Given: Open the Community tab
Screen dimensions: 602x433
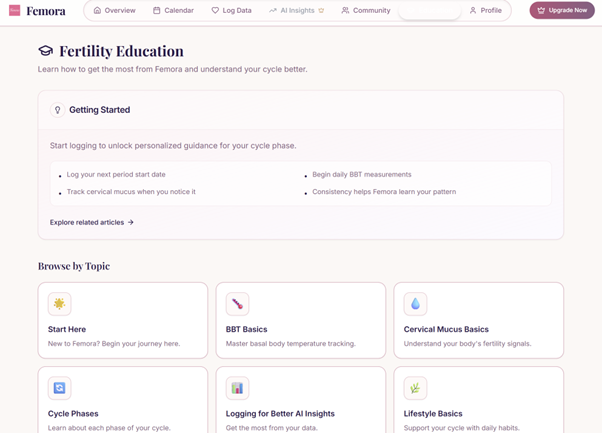Looking at the screenshot, I should pyautogui.click(x=366, y=10).
